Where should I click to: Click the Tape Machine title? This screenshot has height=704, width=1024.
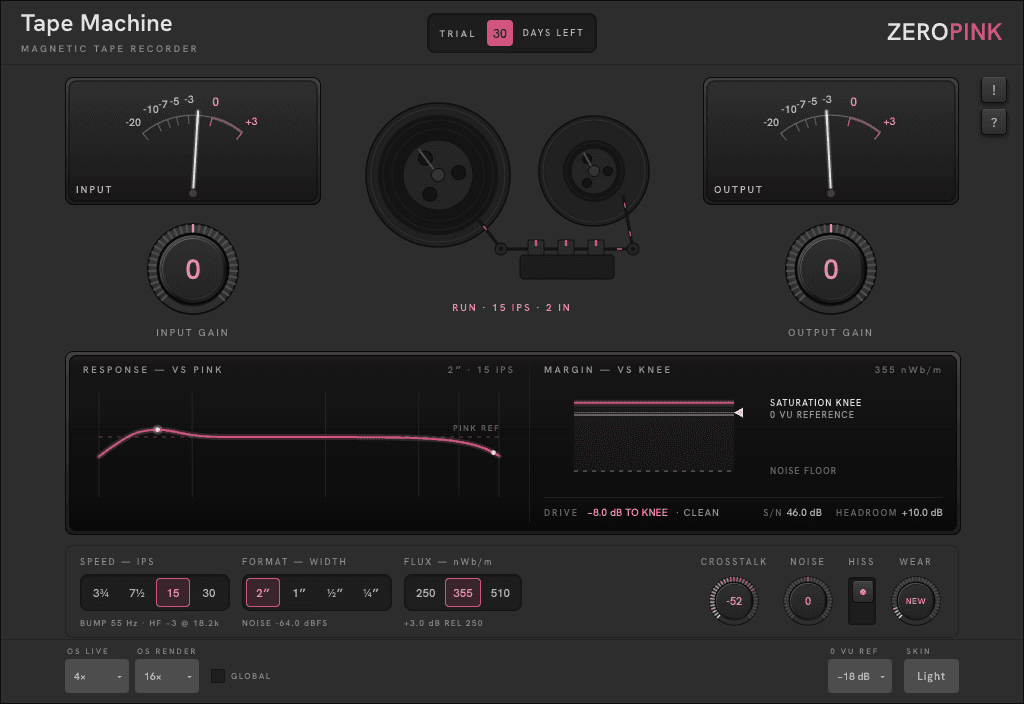tap(97, 24)
